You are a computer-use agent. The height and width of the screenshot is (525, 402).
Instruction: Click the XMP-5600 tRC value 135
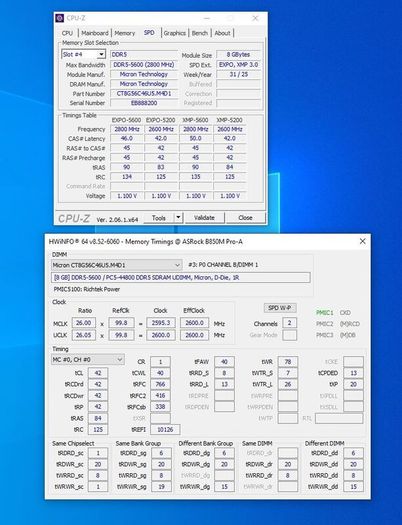click(195, 177)
